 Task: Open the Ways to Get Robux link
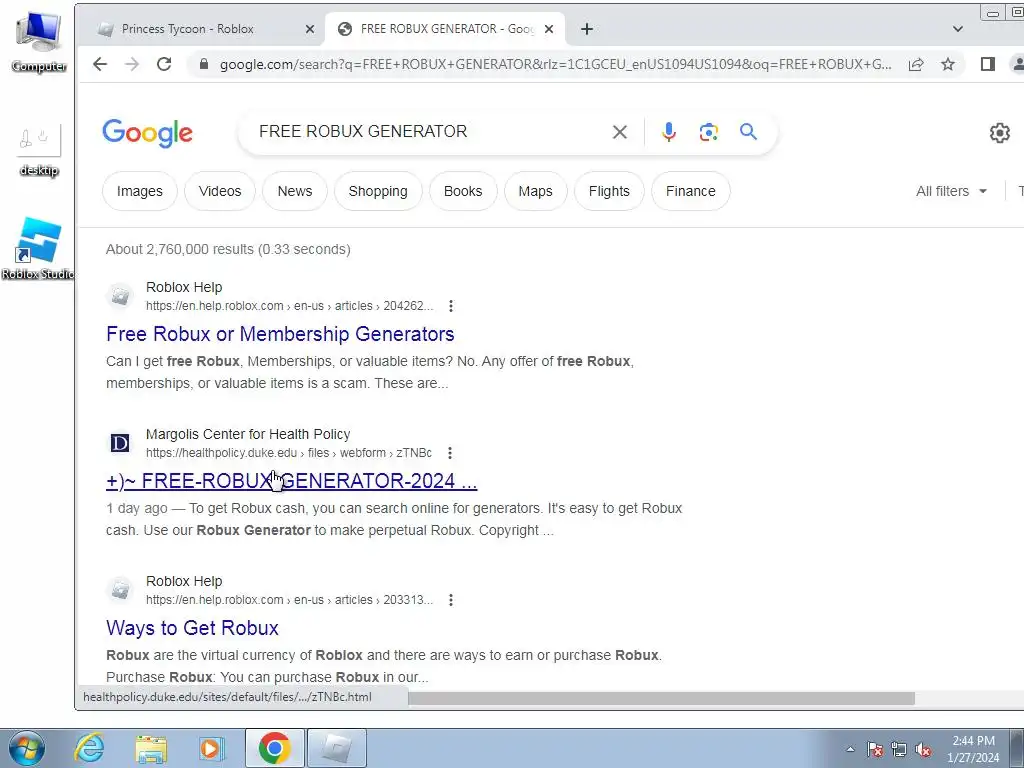point(193,628)
